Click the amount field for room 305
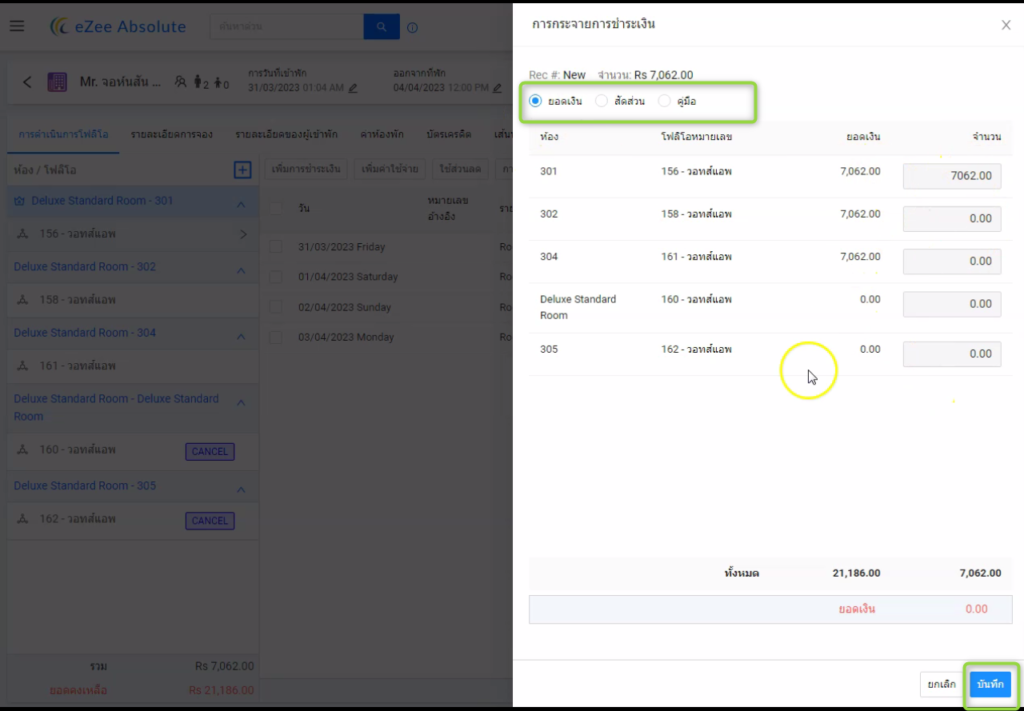1024x711 pixels. (x=952, y=354)
